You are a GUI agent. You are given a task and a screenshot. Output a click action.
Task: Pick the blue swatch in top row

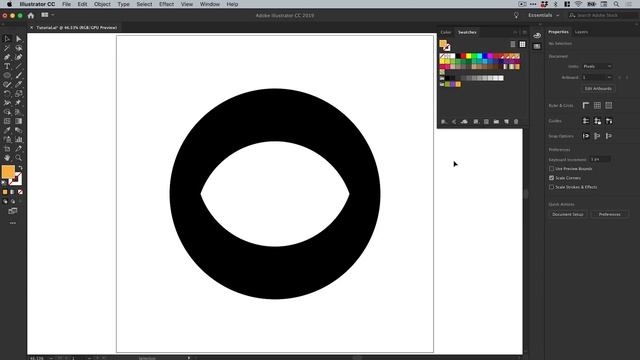(484, 56)
